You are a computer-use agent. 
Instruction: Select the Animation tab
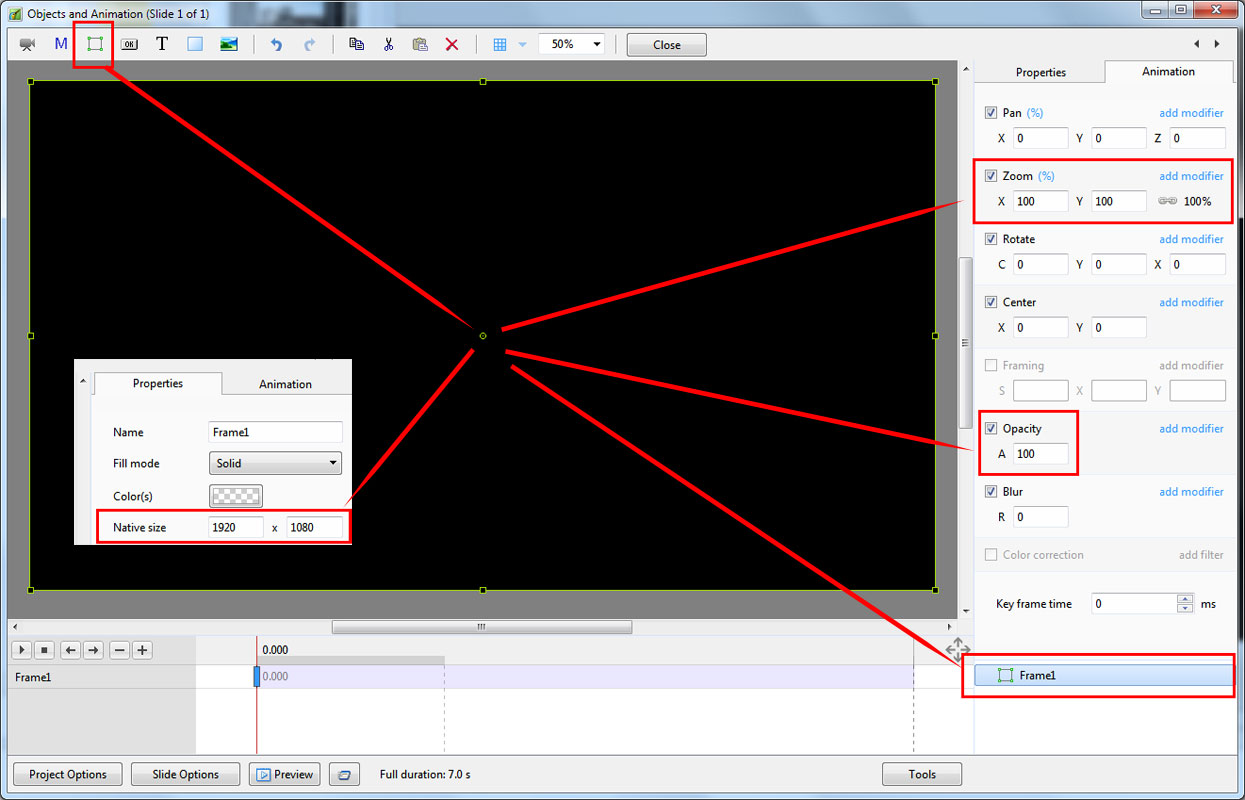[x=1168, y=71]
